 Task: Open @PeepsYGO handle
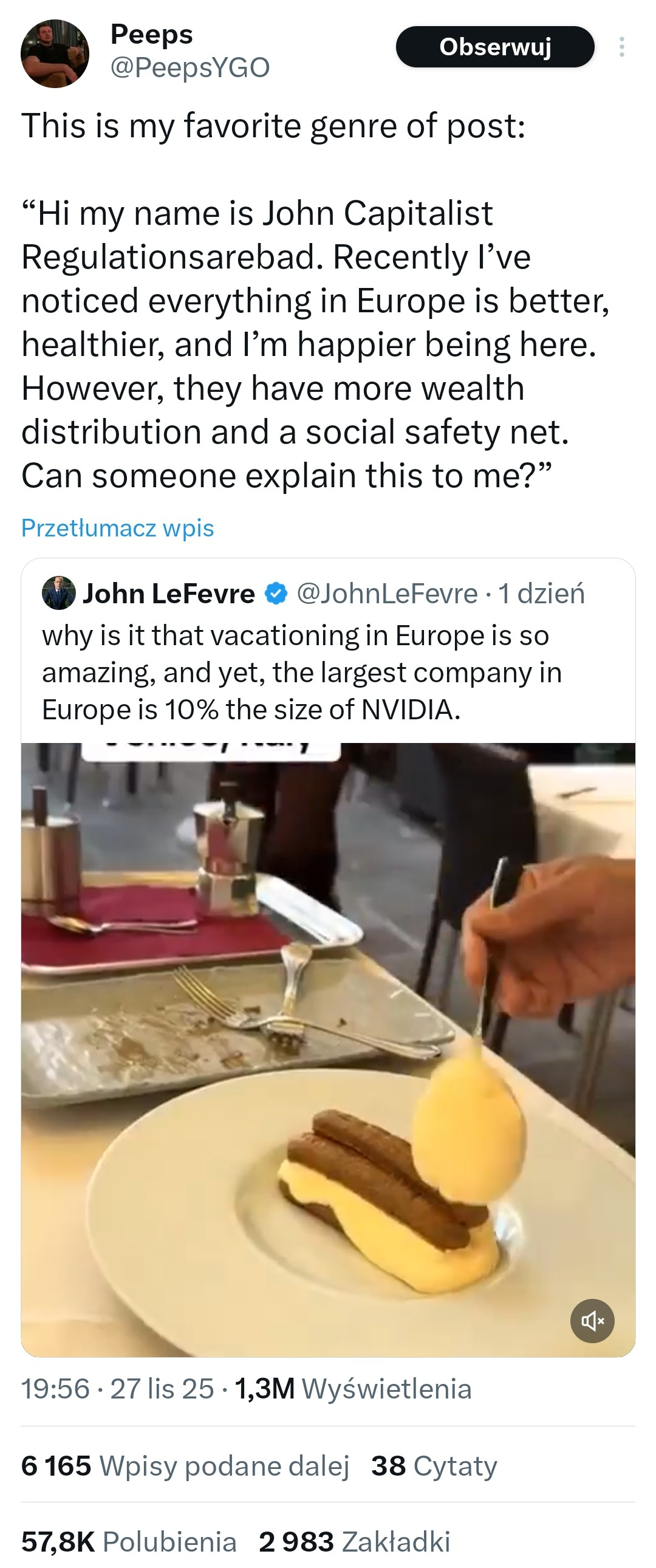[190, 67]
